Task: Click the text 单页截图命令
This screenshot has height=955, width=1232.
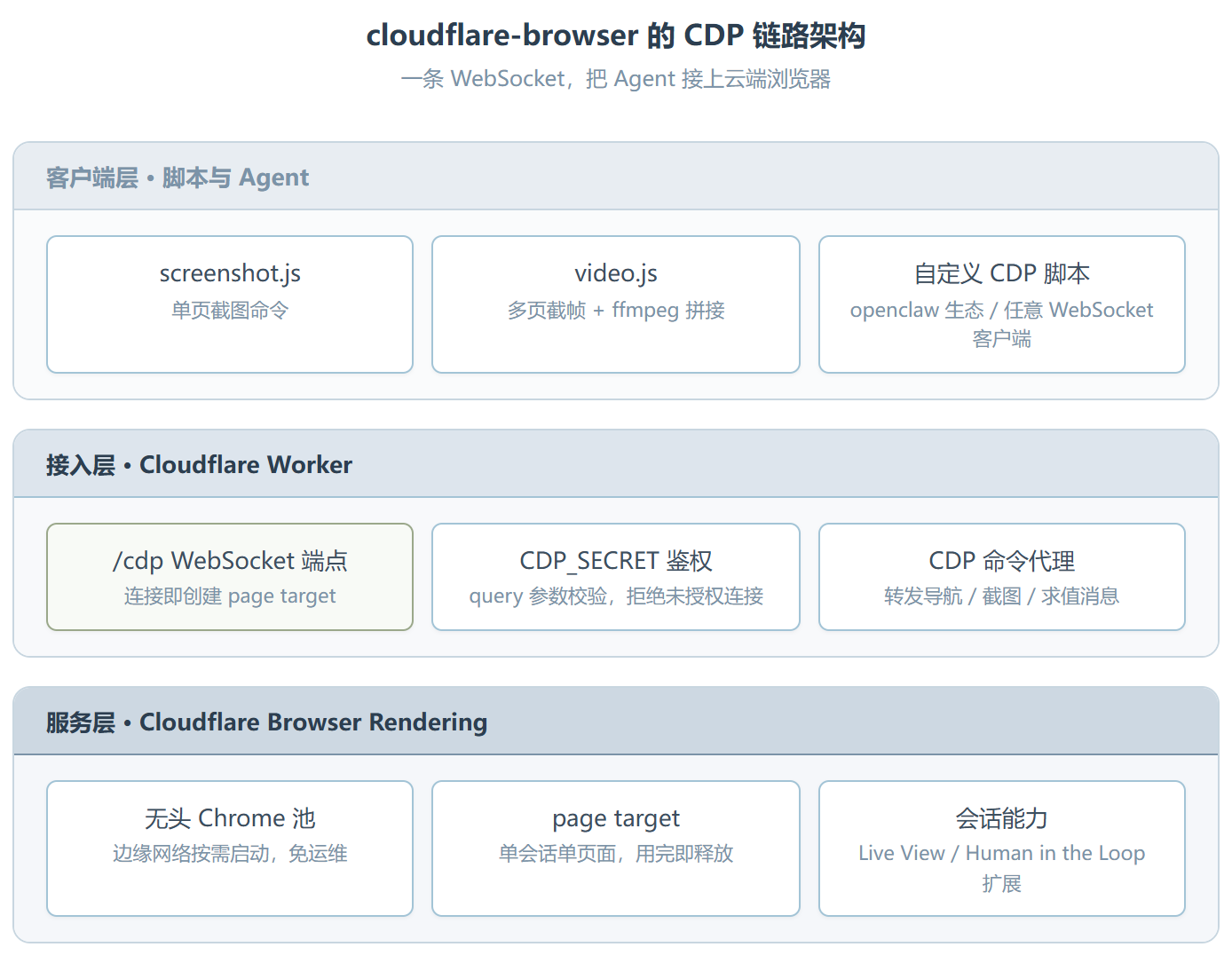Action: tap(230, 311)
